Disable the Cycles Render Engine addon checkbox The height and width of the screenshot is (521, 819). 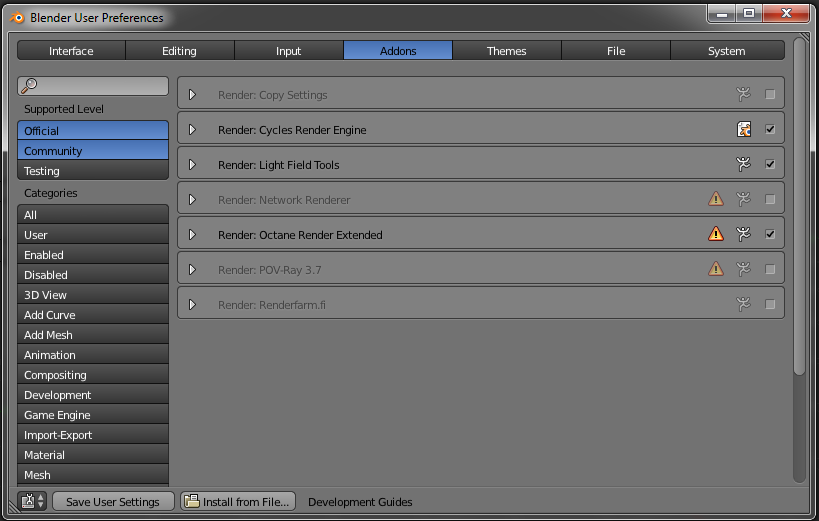click(x=770, y=129)
